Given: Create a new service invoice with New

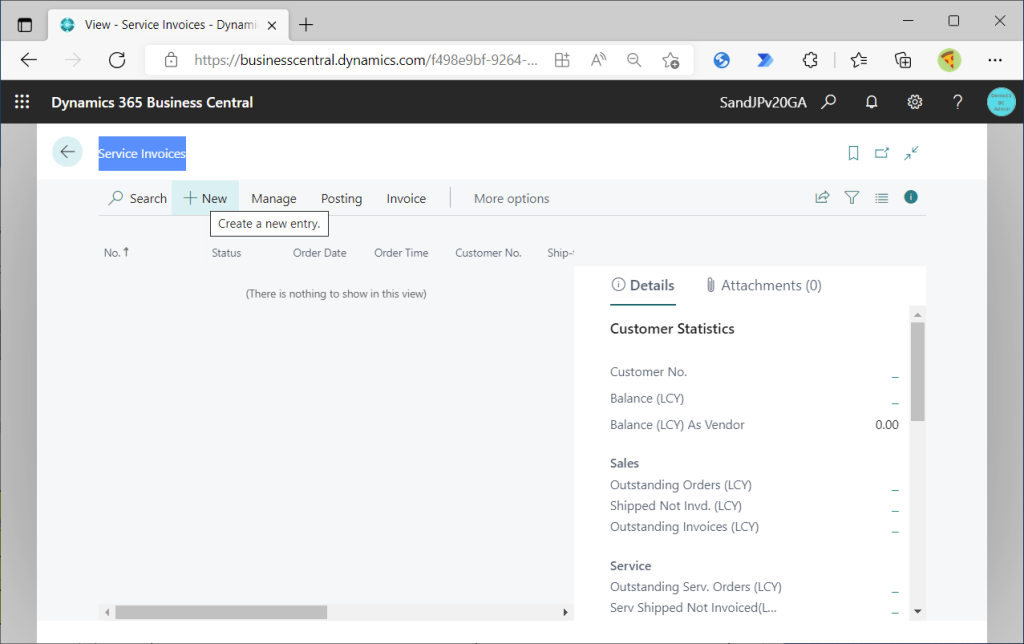Looking at the screenshot, I should point(205,198).
